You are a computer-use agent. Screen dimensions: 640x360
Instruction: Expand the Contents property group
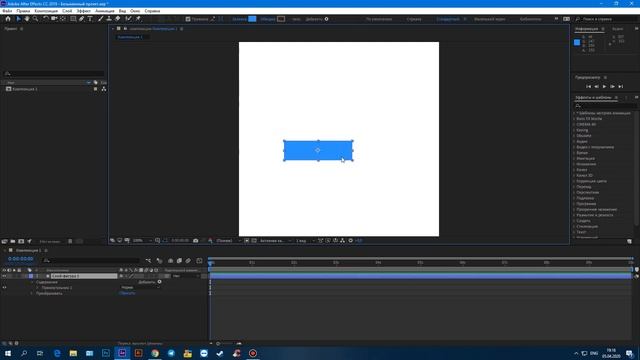[32, 282]
